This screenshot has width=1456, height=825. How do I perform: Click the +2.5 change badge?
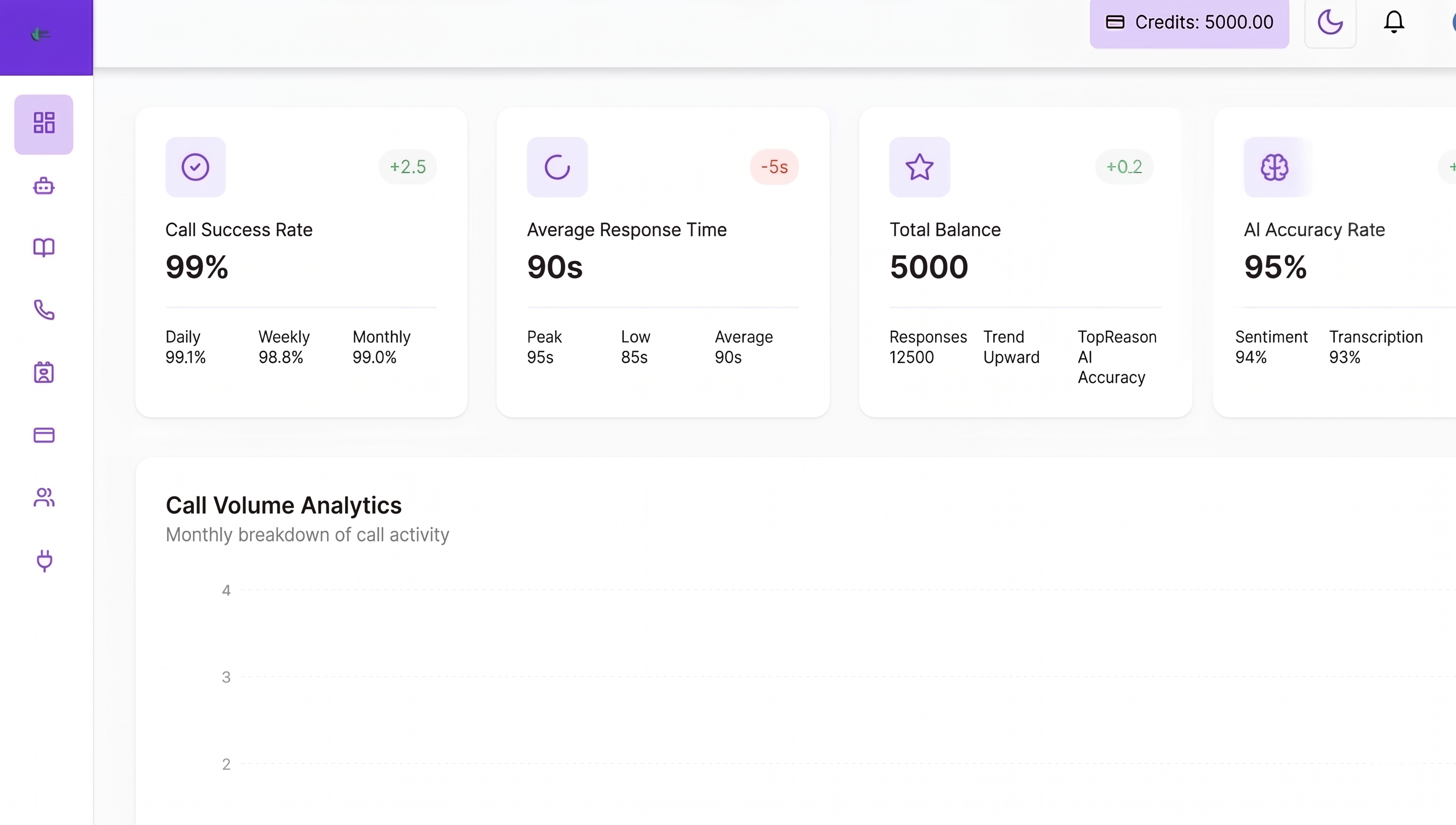pos(407,167)
